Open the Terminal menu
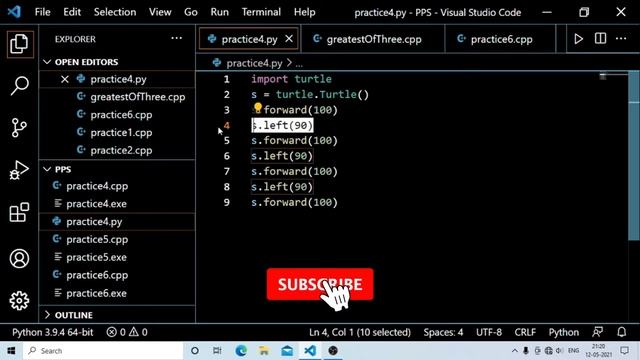This screenshot has width=640, height=360. 261,12
